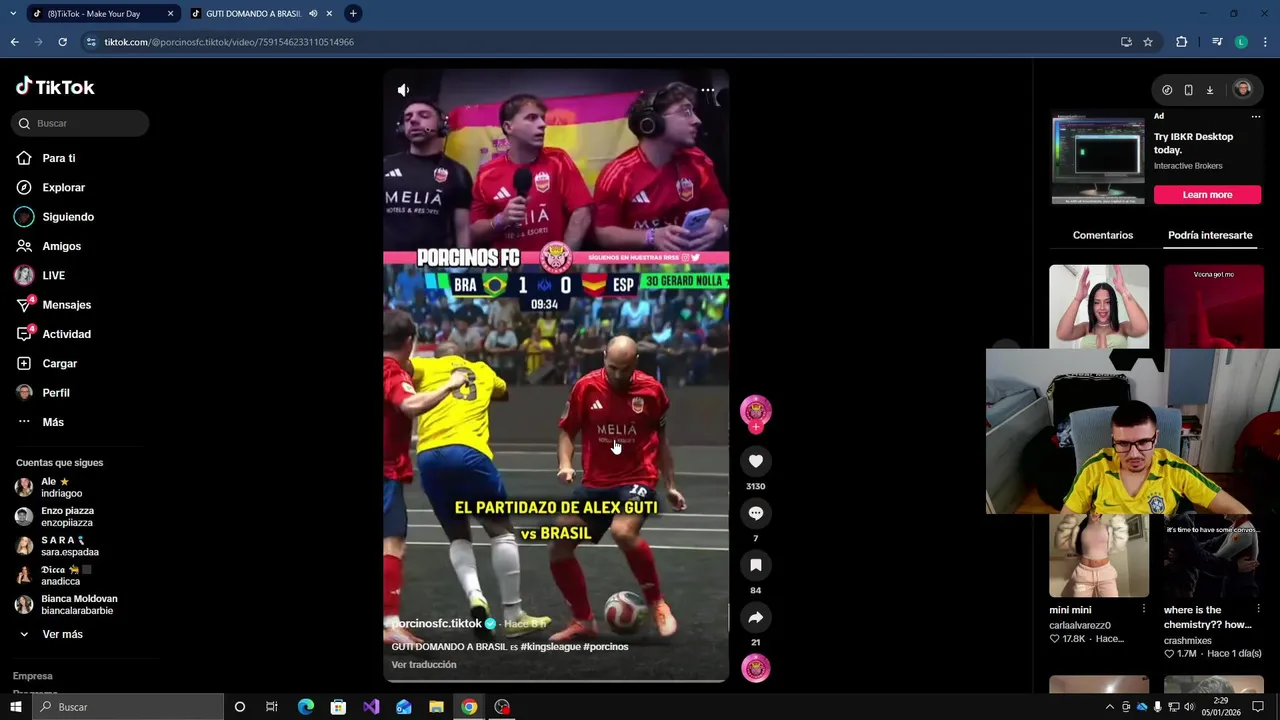This screenshot has height=720, width=1280.
Task: Click the #kingsleague hashtag
Action: coord(550,647)
